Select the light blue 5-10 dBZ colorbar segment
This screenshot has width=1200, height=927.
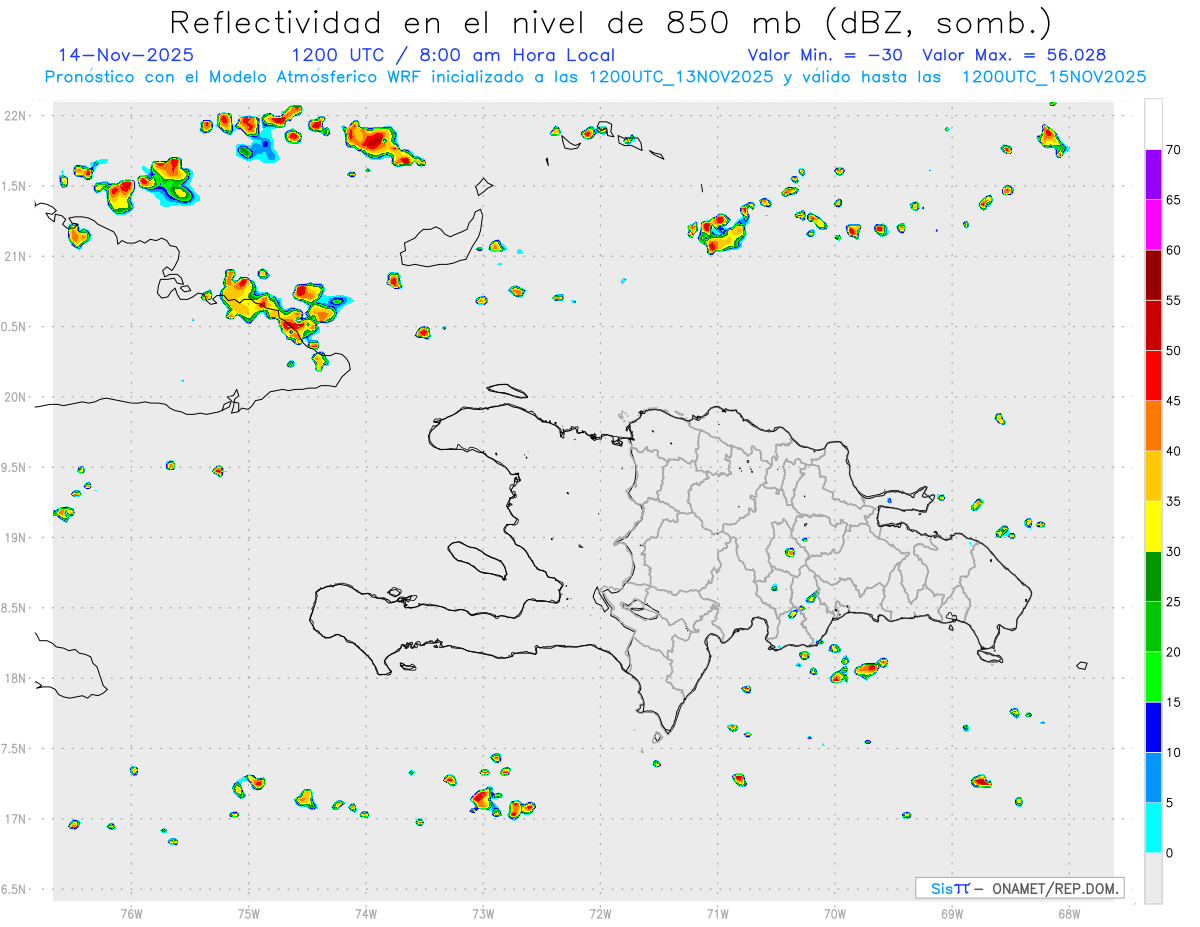(x=1153, y=777)
